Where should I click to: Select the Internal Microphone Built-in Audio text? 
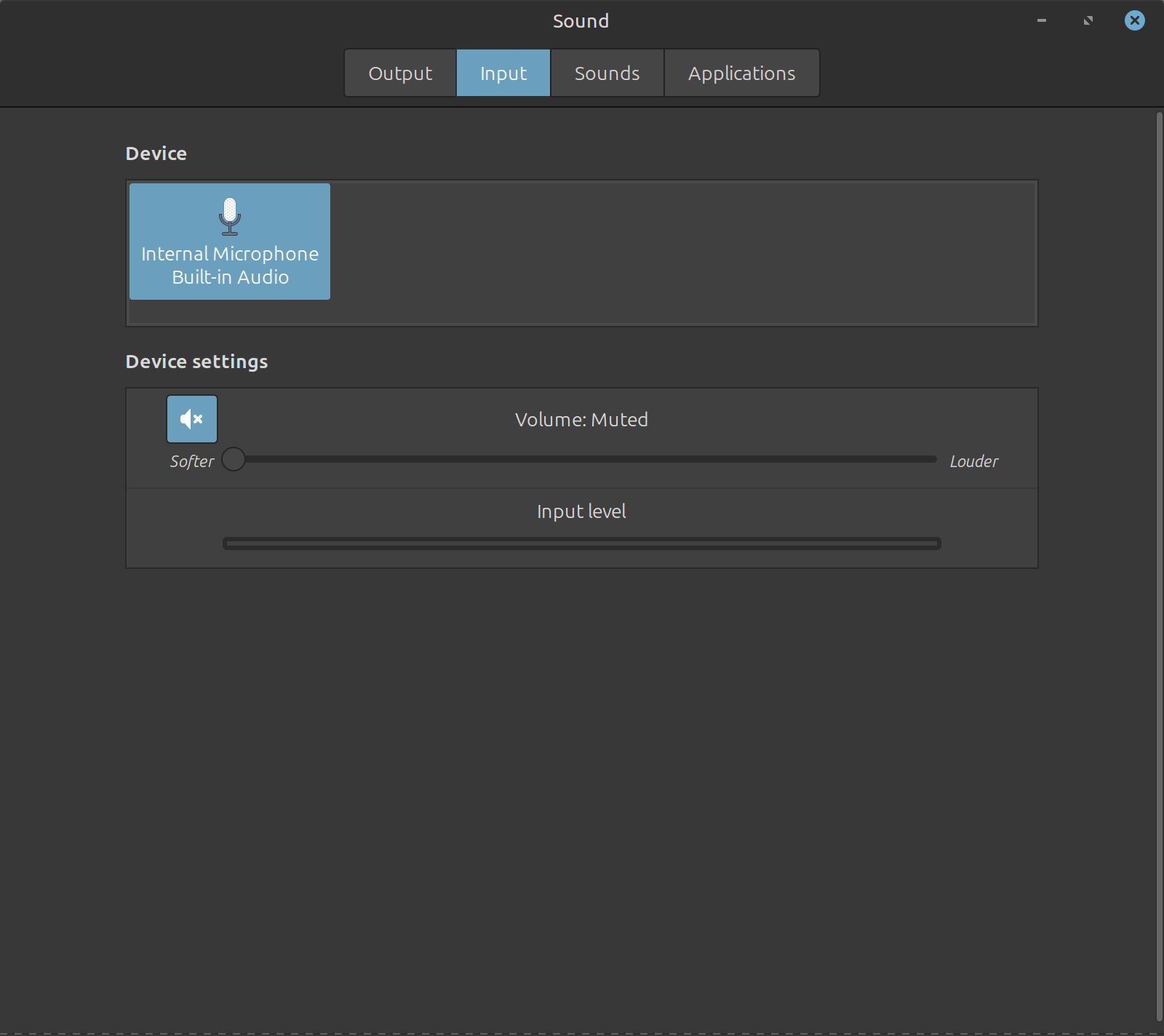(x=230, y=266)
